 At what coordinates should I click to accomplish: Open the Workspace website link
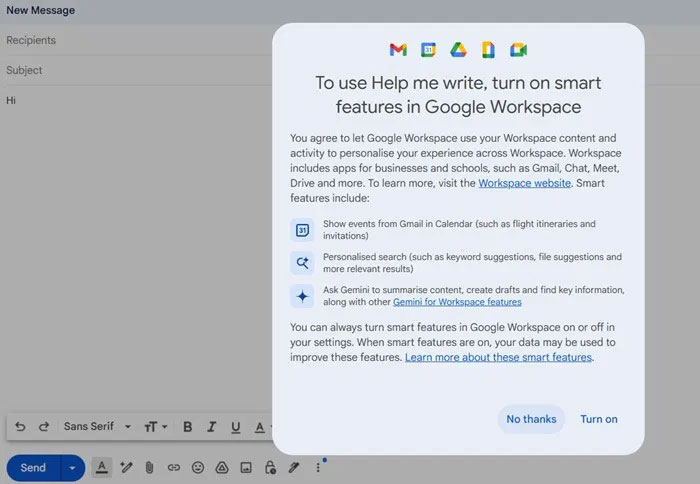pos(524,184)
